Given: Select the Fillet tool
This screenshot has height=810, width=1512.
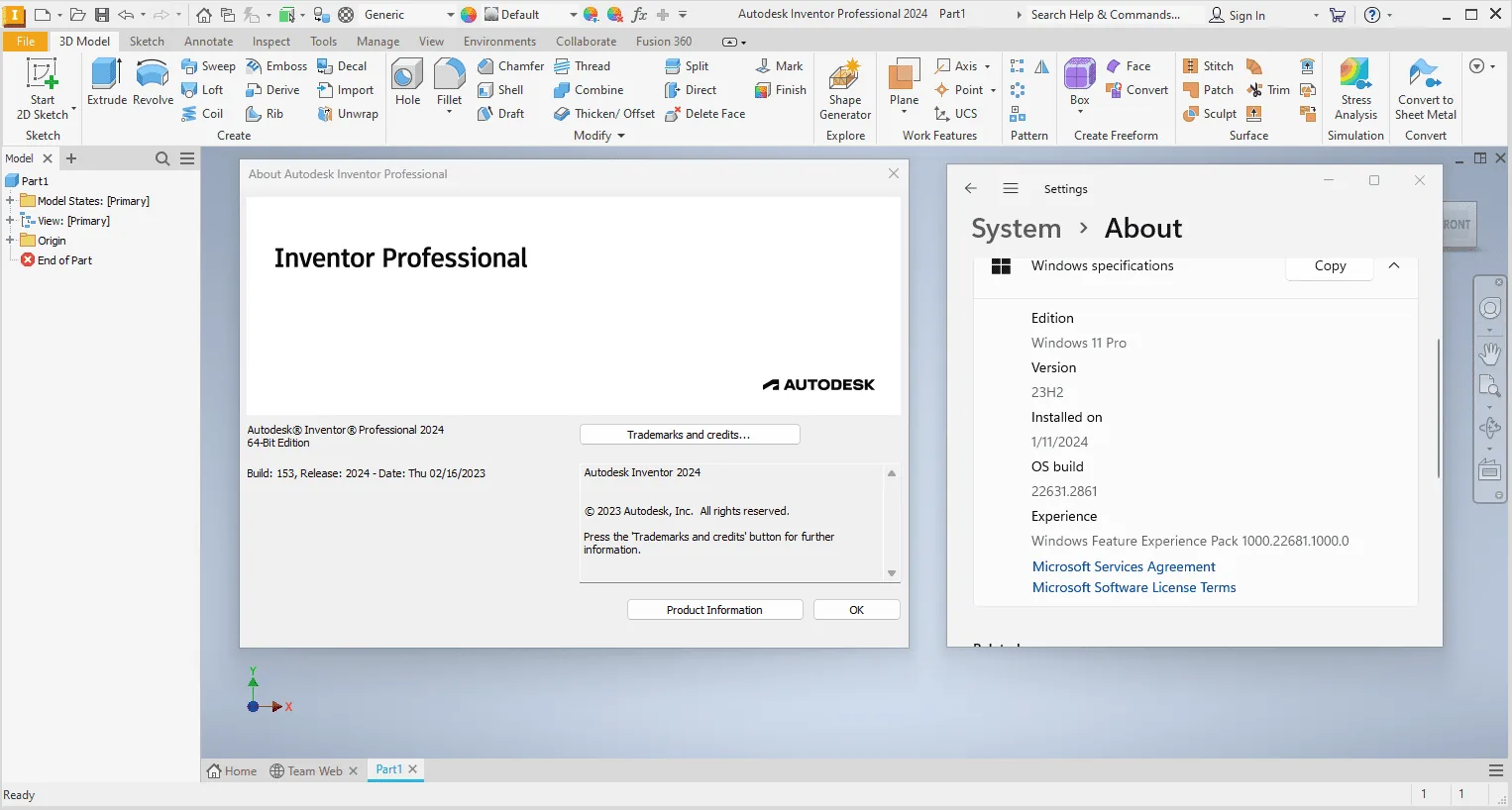Looking at the screenshot, I should click(449, 85).
